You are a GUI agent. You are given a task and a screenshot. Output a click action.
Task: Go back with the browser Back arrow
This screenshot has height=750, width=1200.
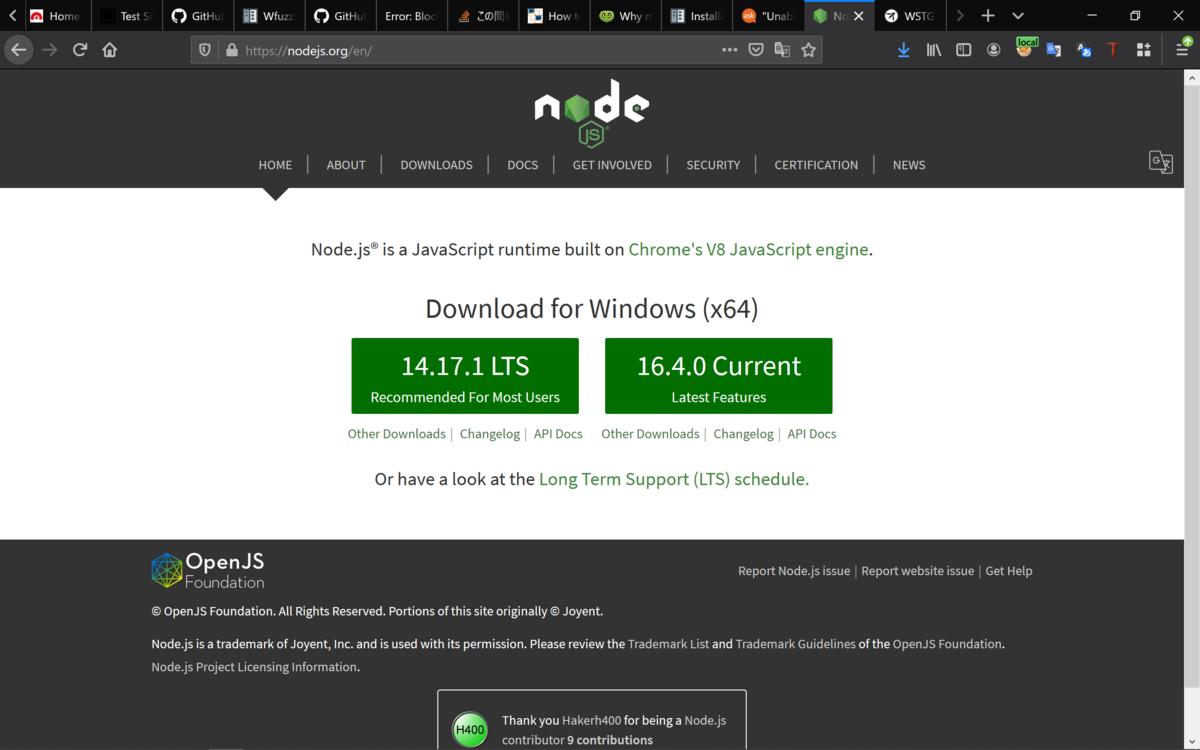[x=19, y=50]
